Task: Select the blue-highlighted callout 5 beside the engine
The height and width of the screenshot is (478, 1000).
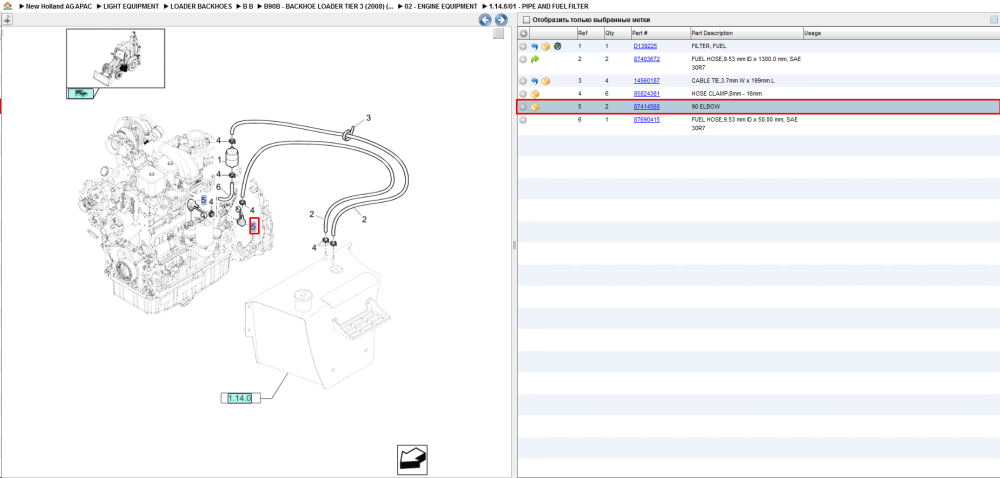Action: tap(203, 200)
